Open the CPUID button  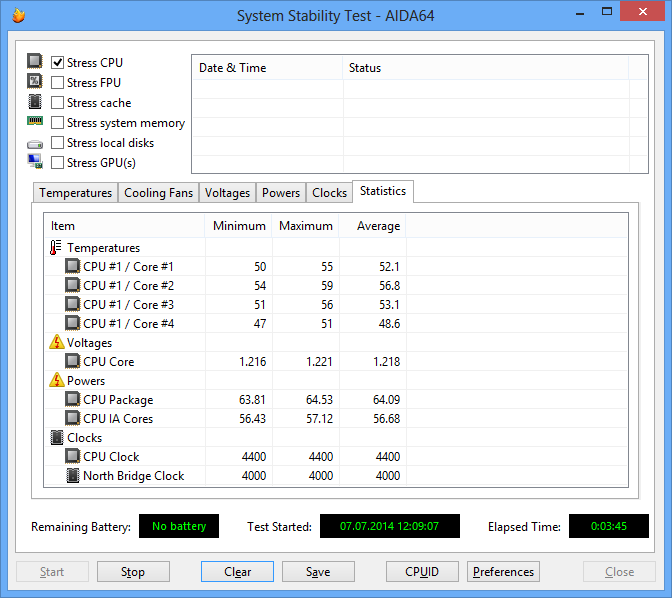pos(422,572)
